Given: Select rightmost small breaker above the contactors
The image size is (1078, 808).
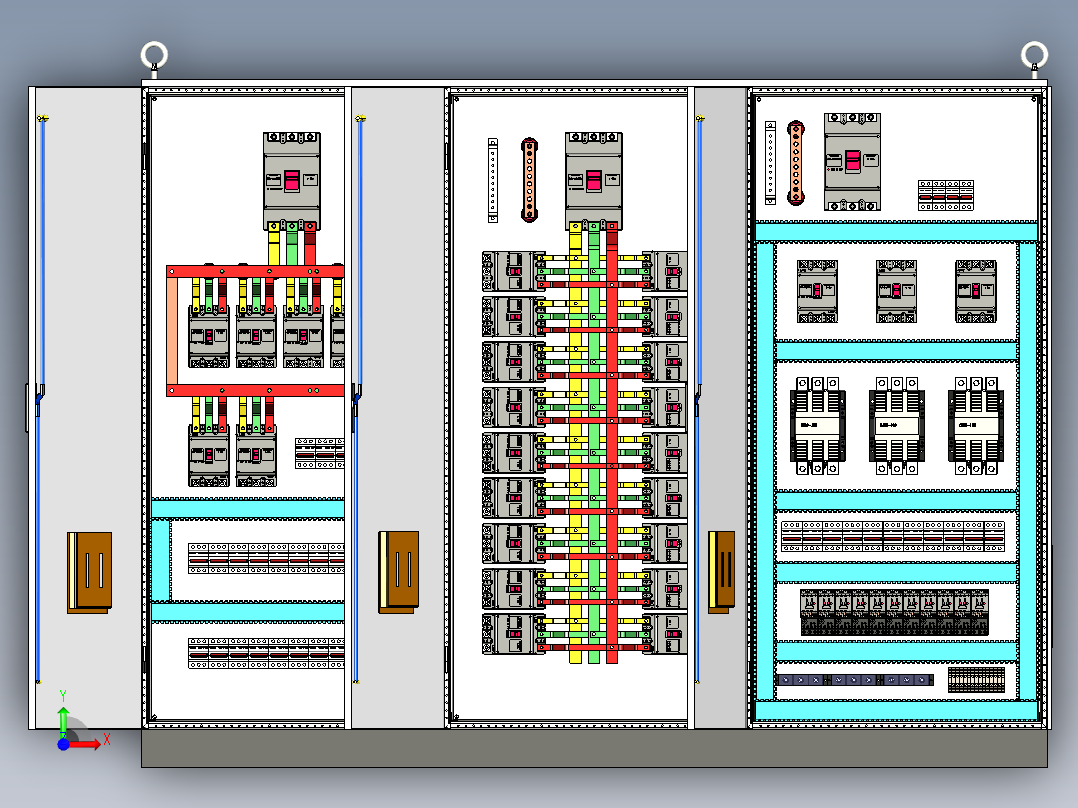Looking at the screenshot, I should pyautogui.click(x=976, y=292).
